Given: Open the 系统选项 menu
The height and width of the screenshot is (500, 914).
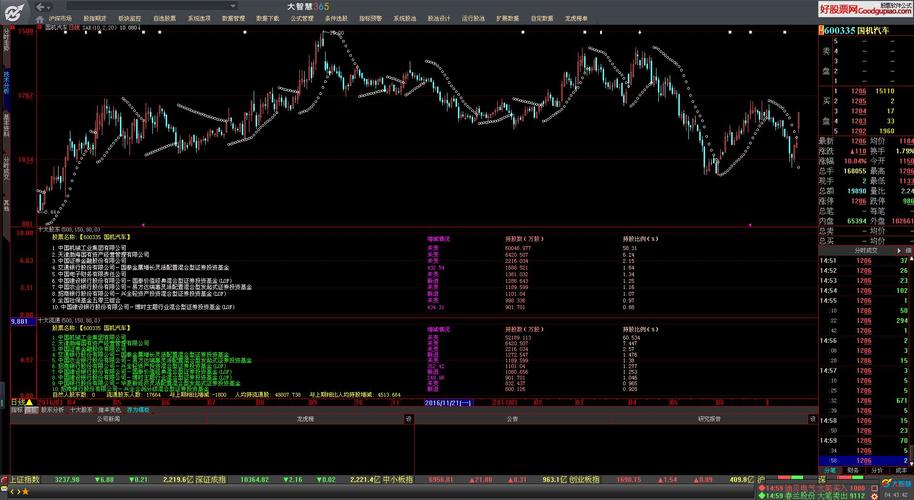Looking at the screenshot, I should 199,19.
